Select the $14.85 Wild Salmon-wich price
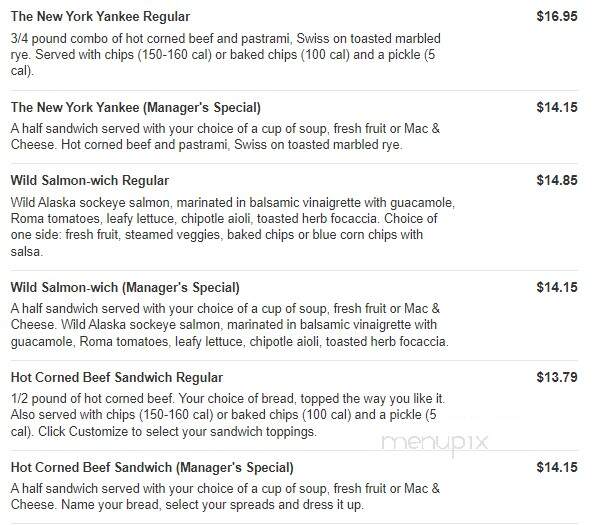This screenshot has width=614, height=525. pyautogui.click(x=557, y=180)
